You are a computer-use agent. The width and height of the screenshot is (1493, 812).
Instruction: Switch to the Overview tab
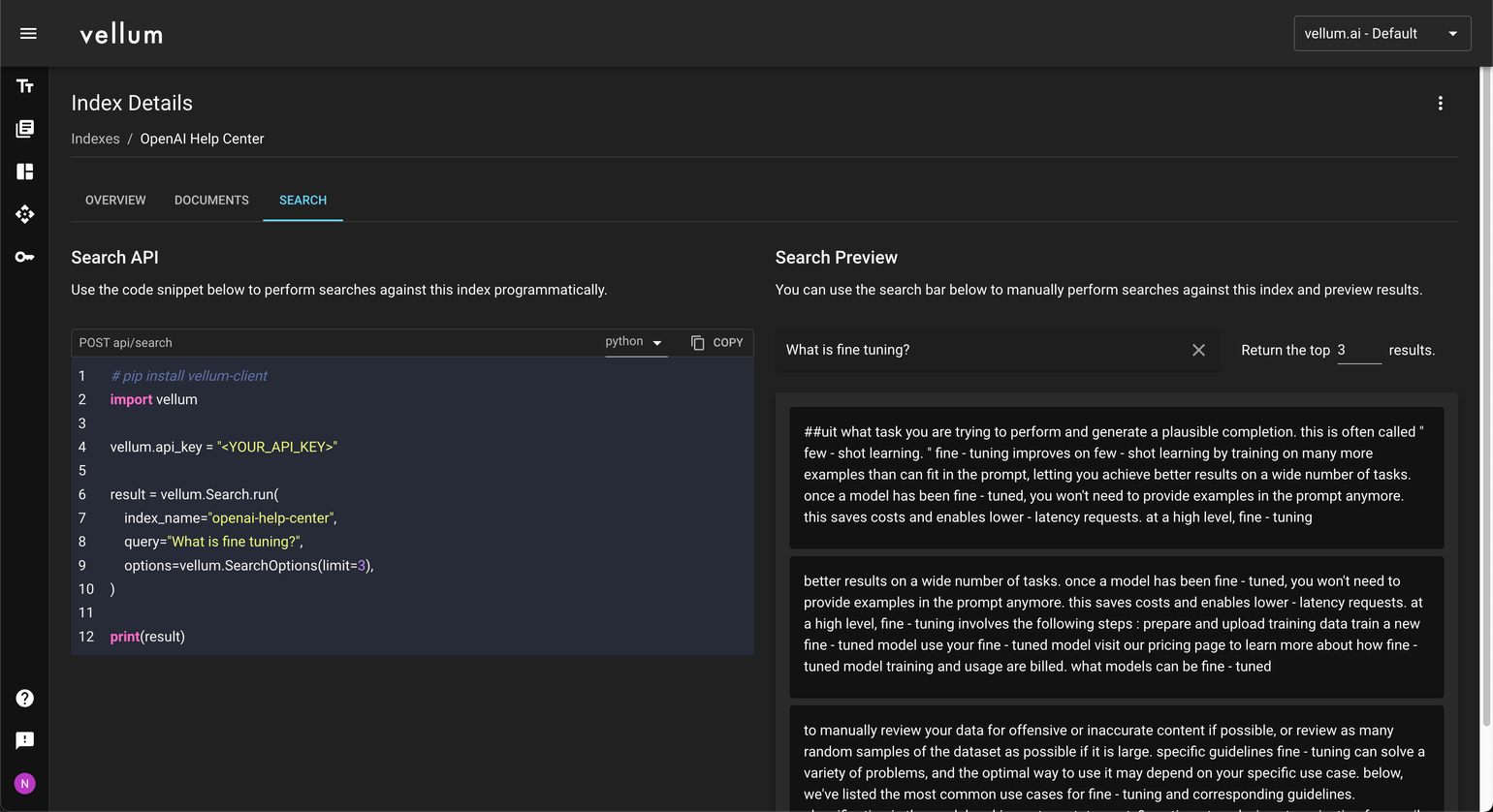115,200
